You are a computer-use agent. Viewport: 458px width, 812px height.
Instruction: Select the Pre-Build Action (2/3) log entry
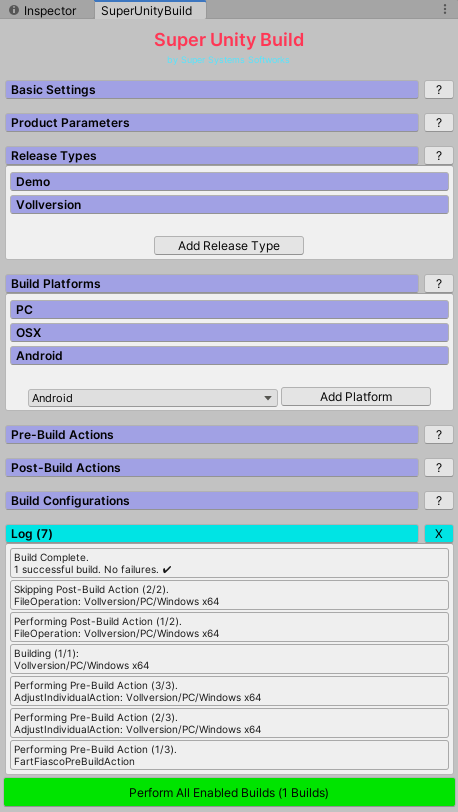230,723
